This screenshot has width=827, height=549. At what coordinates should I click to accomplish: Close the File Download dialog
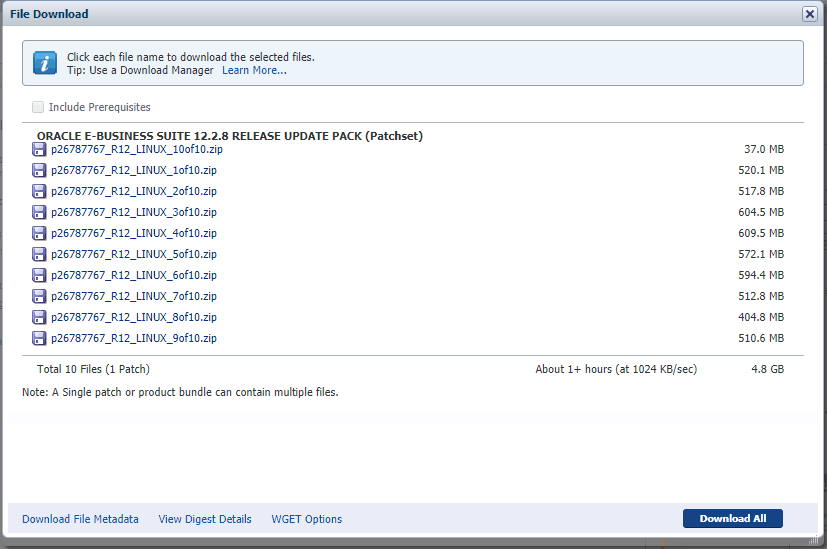point(810,14)
